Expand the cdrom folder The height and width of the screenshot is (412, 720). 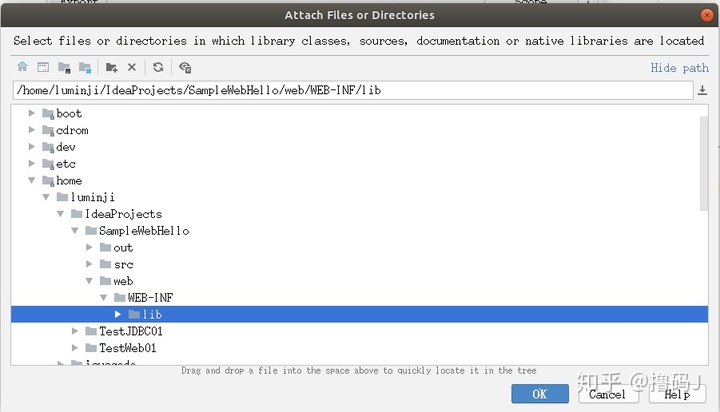(x=31, y=130)
